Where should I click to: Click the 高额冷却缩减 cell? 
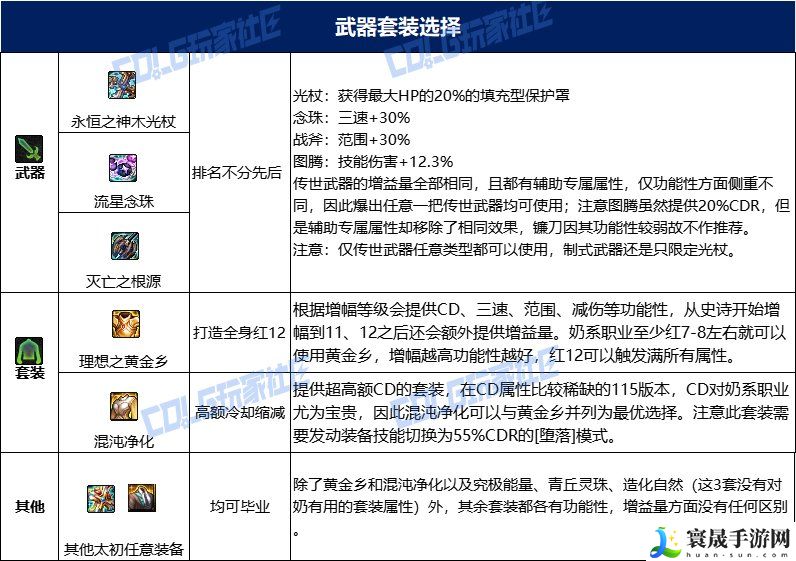coord(240,412)
